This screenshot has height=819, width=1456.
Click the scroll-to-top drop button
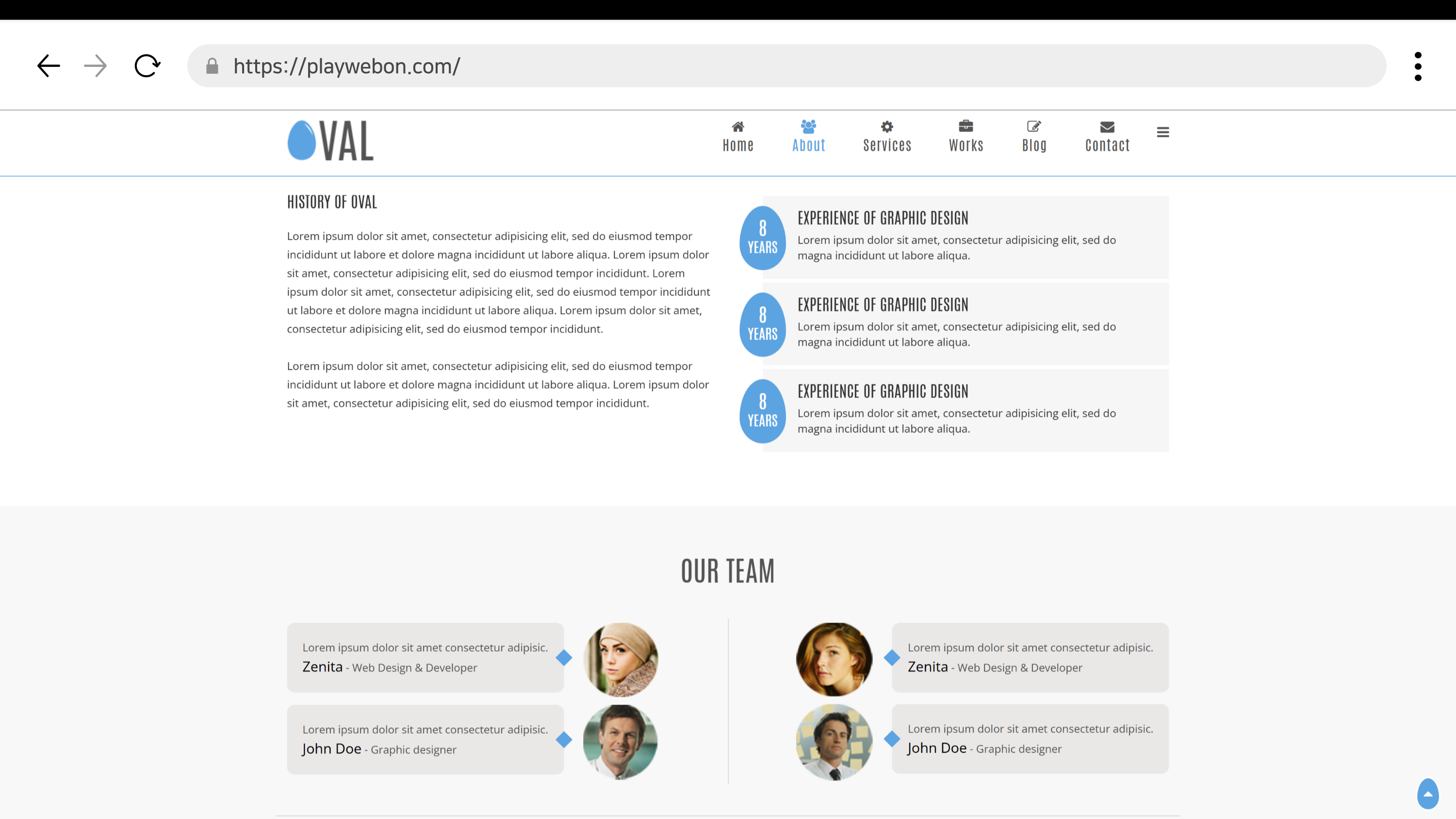click(1428, 794)
